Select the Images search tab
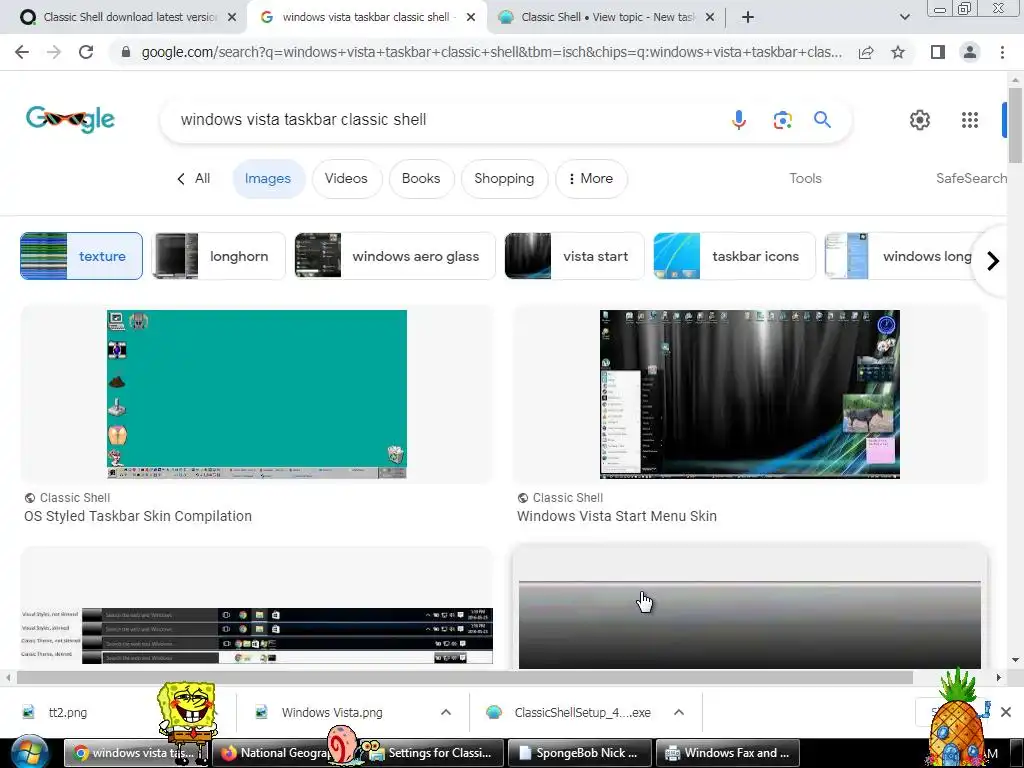 (268, 178)
